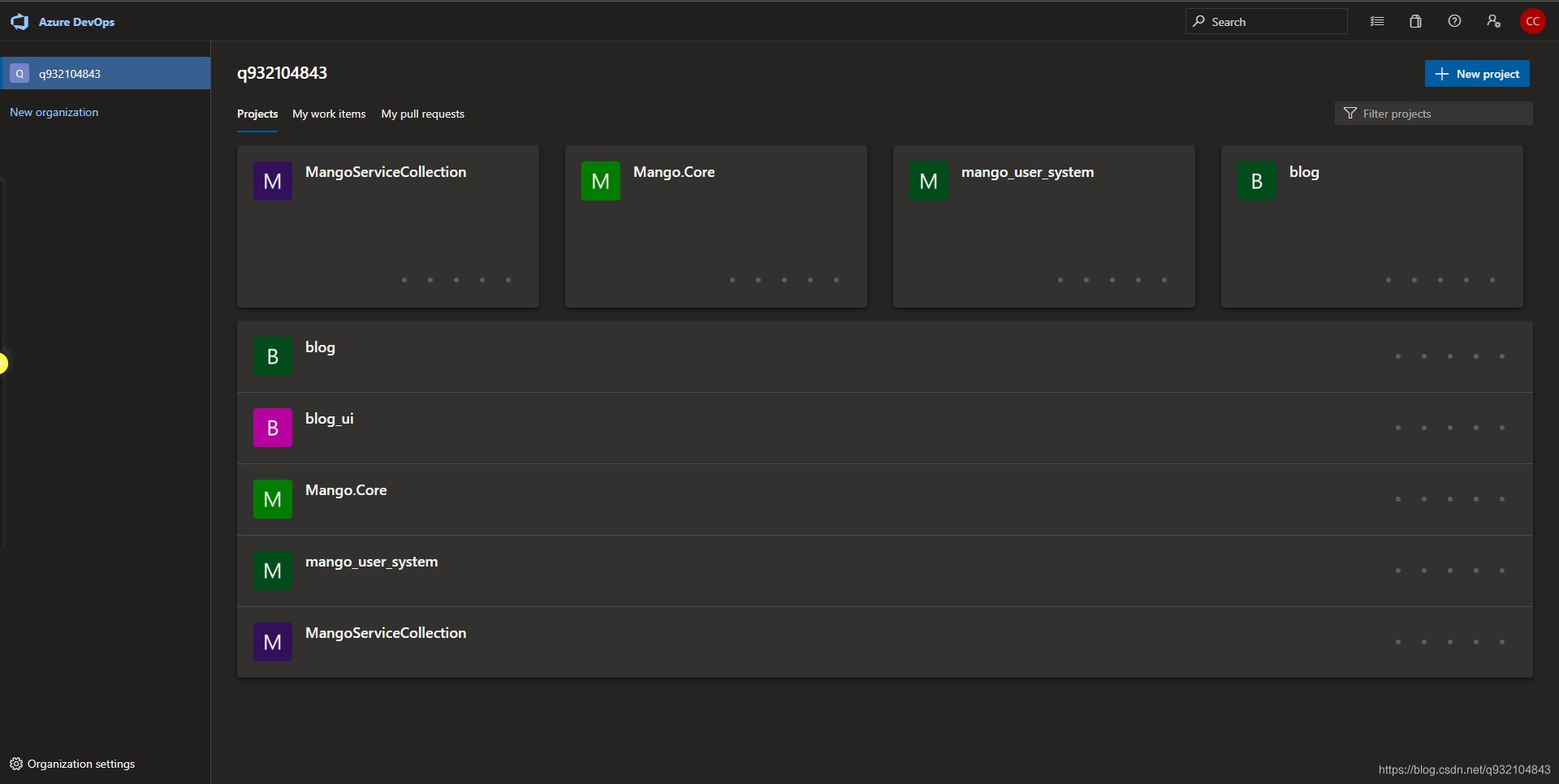Switch to the Projects tab

tap(257, 114)
